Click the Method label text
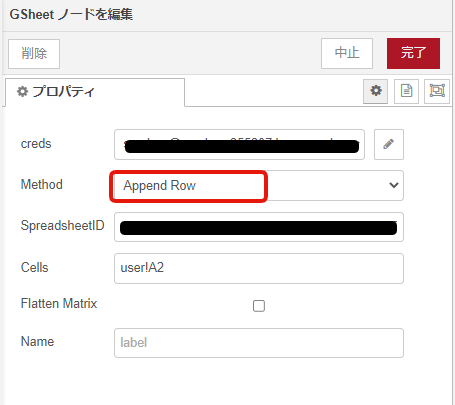455x405 pixels. [x=42, y=185]
